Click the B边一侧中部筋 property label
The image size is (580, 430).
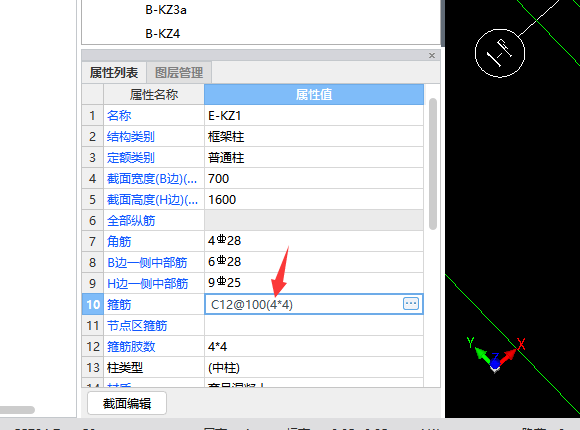click(x=147, y=263)
